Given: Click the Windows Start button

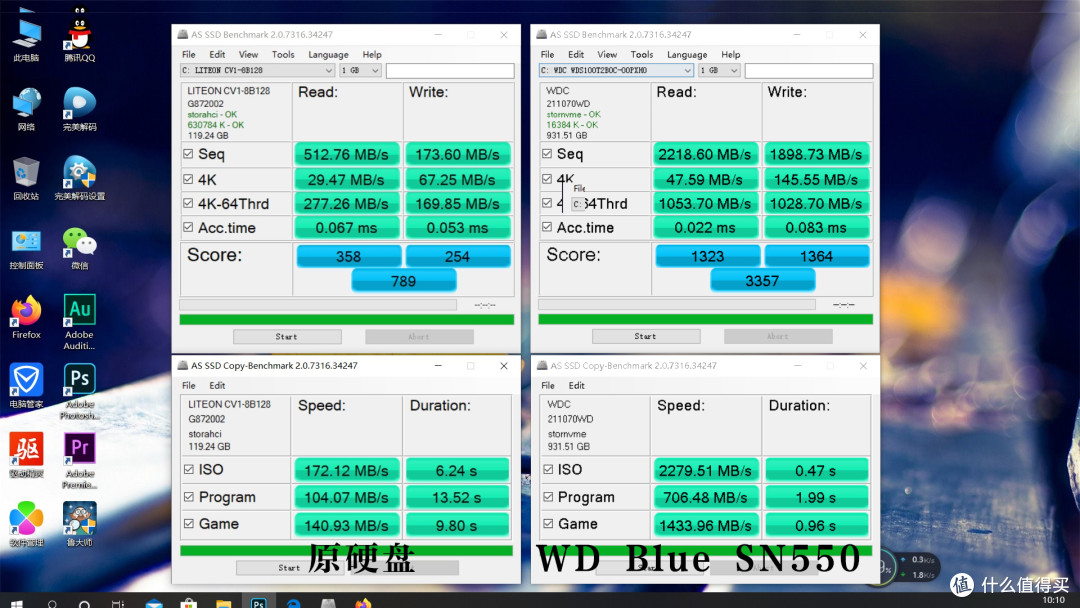Looking at the screenshot, I should click(17, 604).
